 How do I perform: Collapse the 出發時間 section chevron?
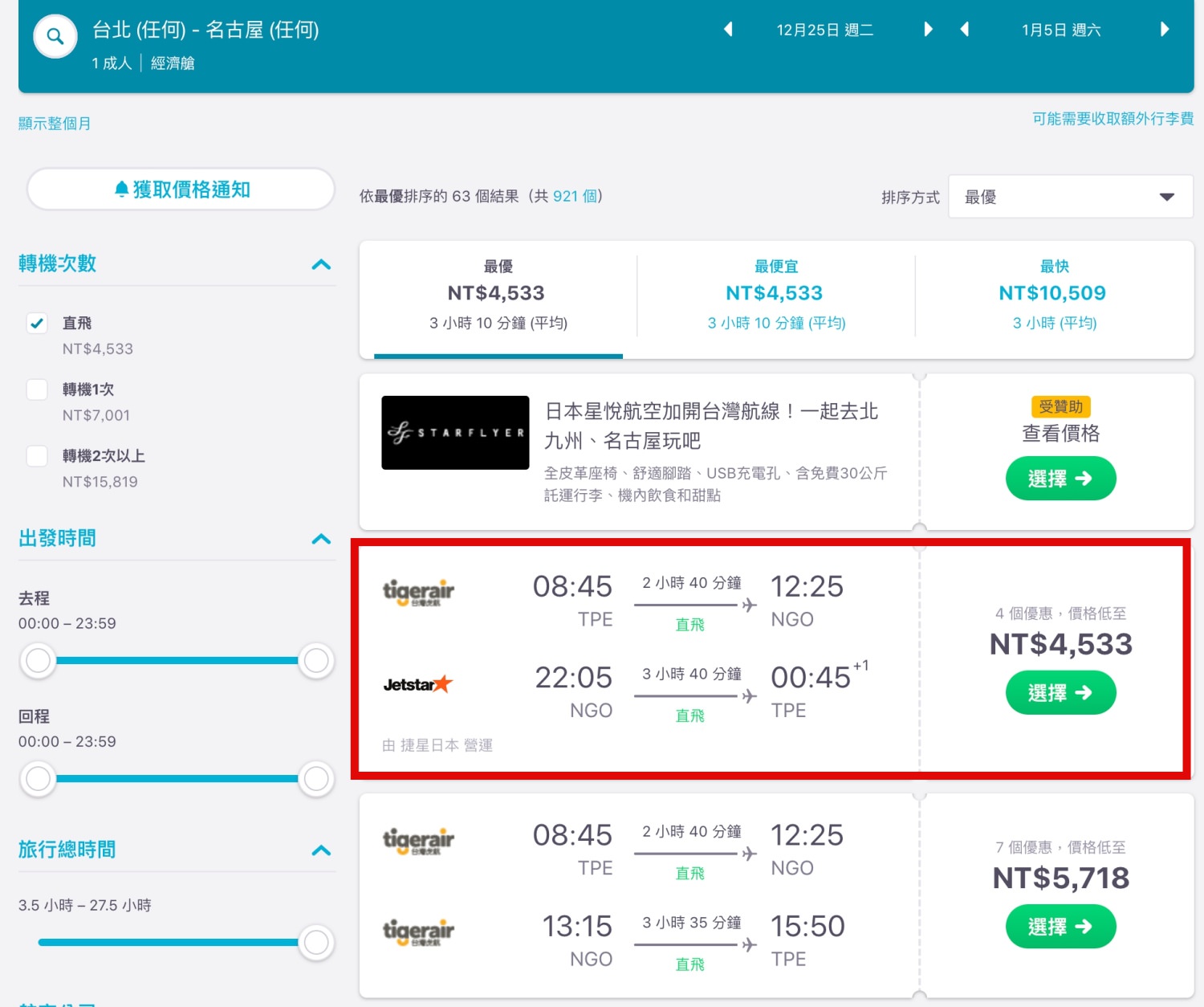pos(321,539)
